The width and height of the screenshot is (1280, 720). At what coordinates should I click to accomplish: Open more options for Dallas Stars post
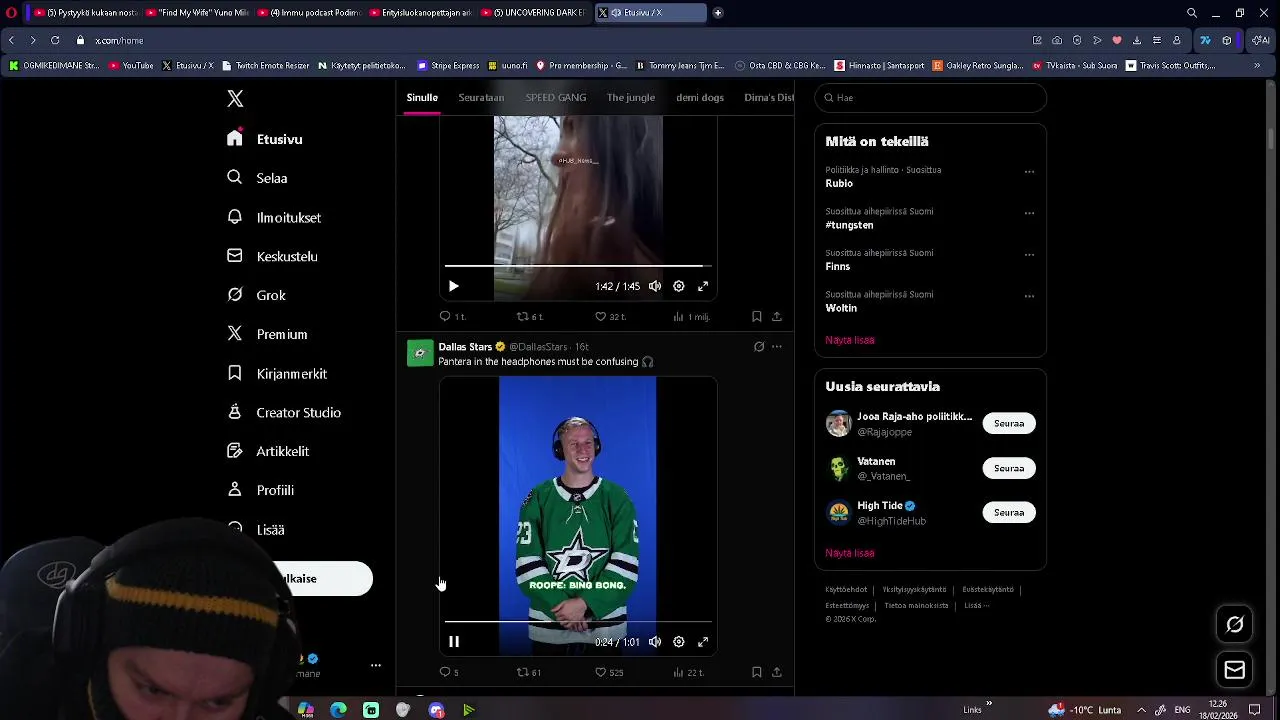click(777, 347)
